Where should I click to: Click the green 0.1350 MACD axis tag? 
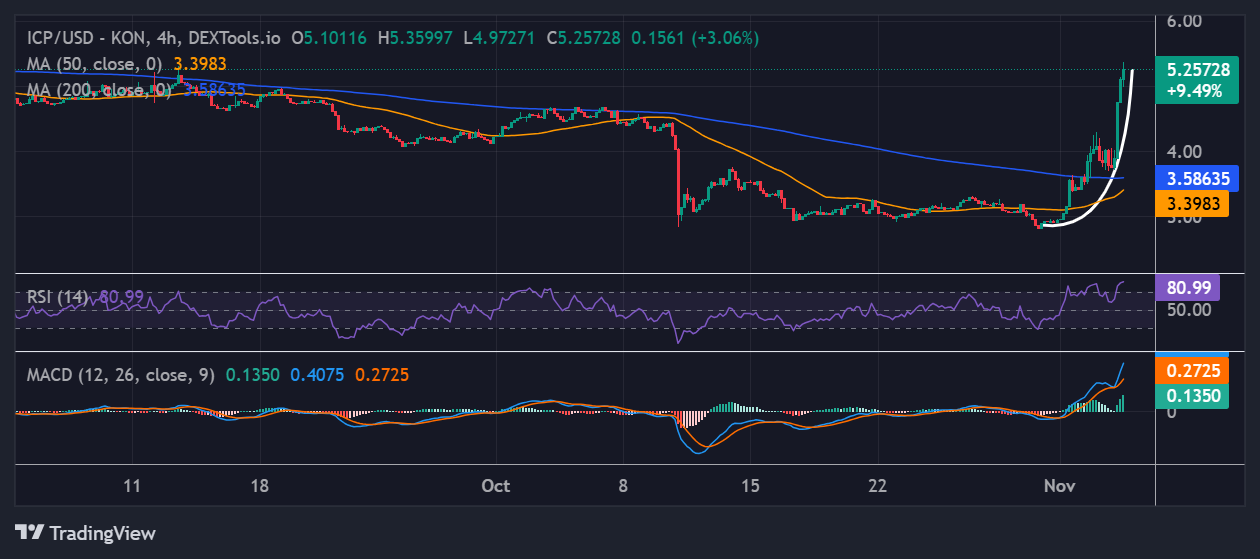[x=1190, y=395]
